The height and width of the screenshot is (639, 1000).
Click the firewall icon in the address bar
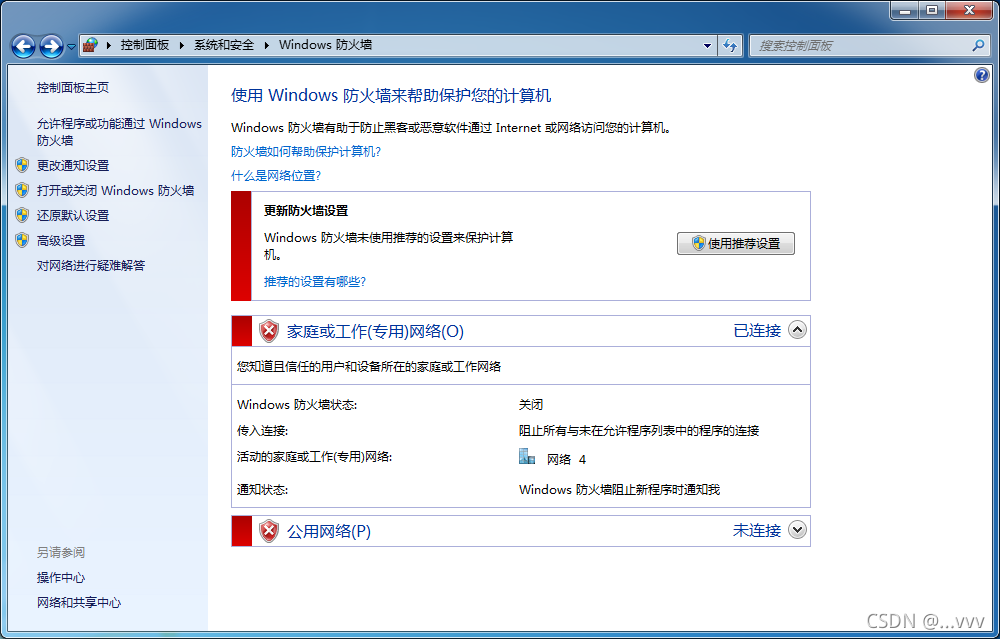click(x=91, y=45)
